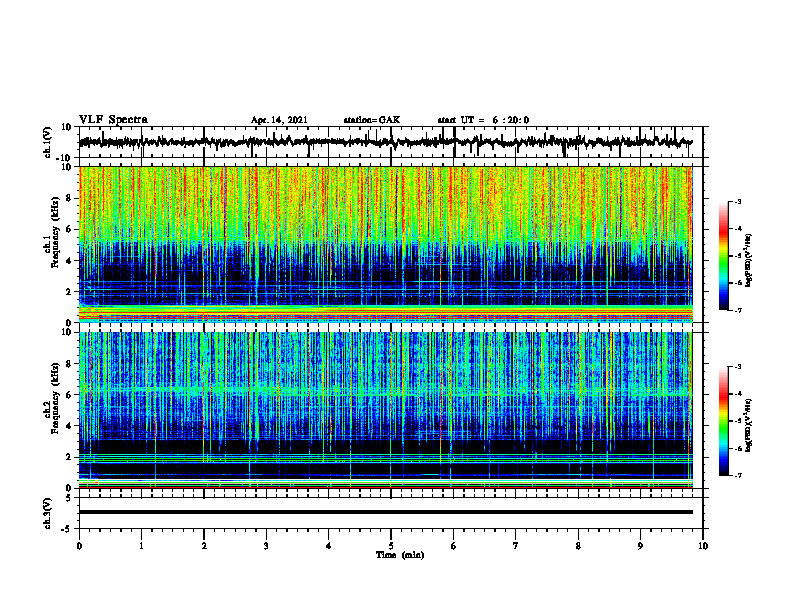This screenshot has width=792, height=612.
Task: Click the "-7" label on ch.2 colorbar
Action: point(738,475)
